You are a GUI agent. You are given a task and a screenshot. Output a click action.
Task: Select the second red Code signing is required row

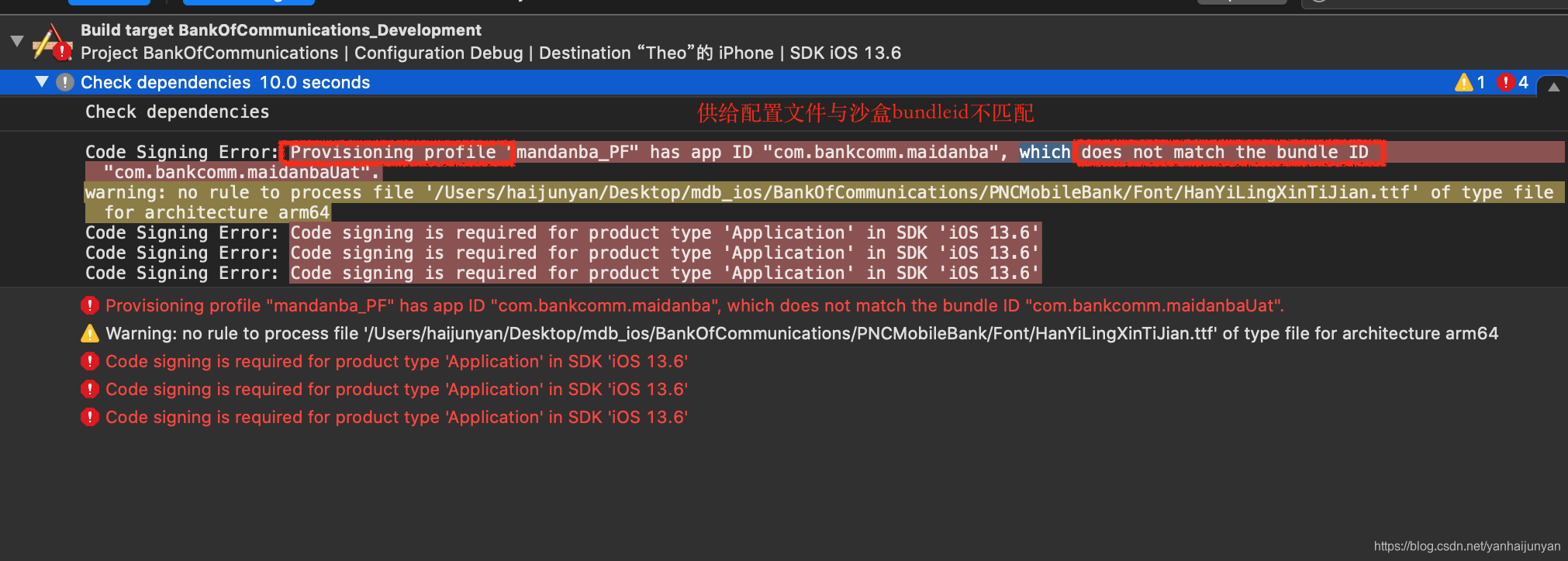click(x=397, y=389)
